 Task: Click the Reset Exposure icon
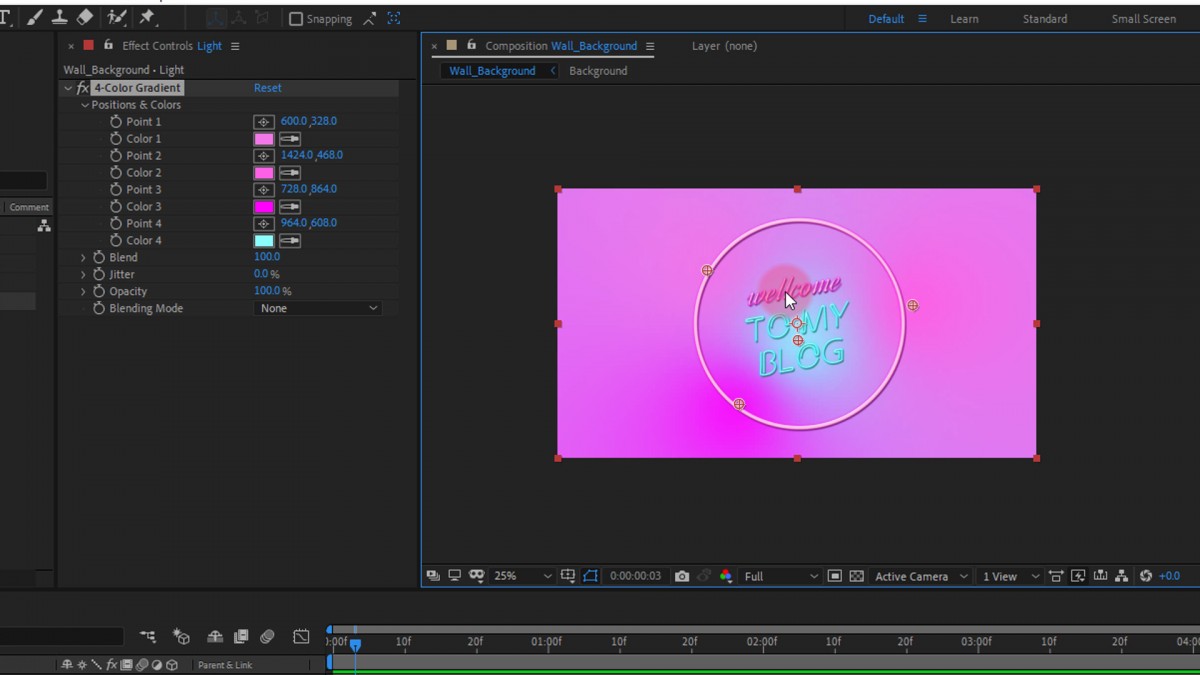[1146, 576]
